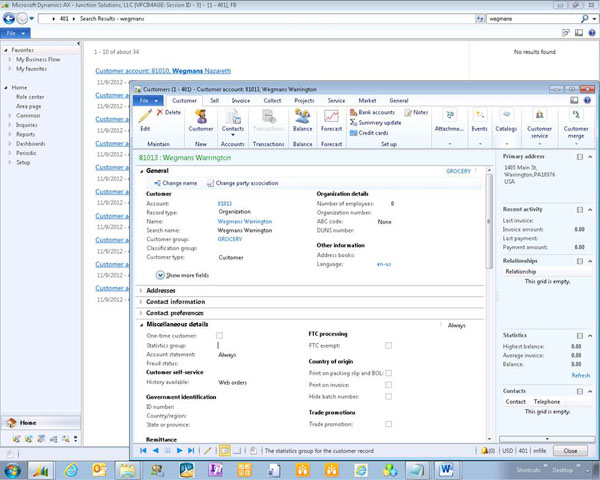This screenshot has height=480, width=600.
Task: Open Outlook from the taskbar
Action: (99, 470)
